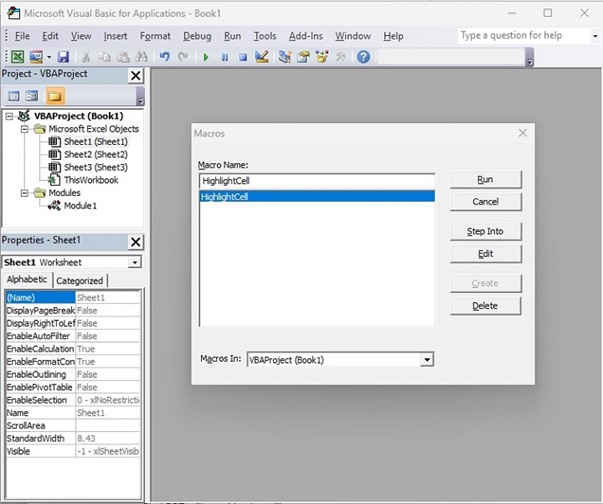Click the Cut scissors icon

(86, 57)
